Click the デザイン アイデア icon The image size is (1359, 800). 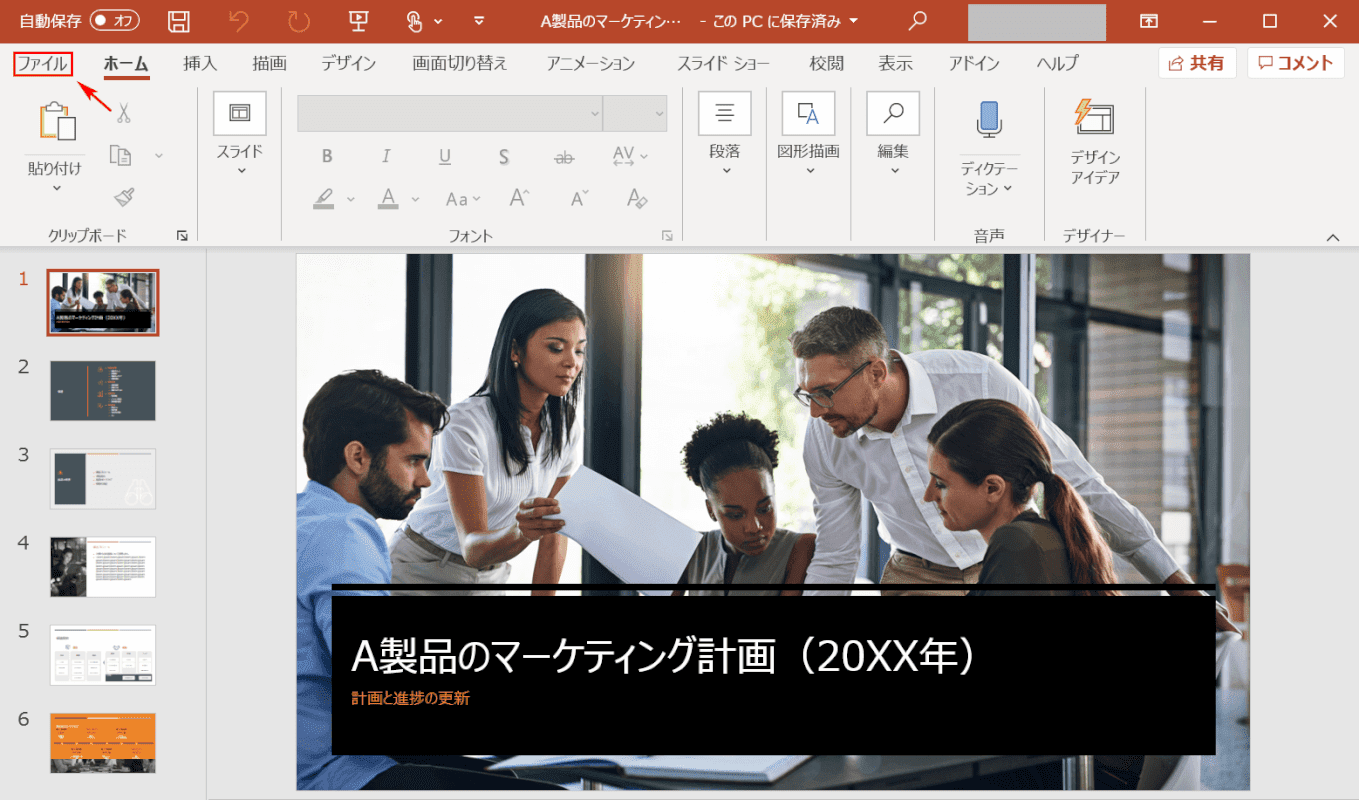coord(1094,118)
